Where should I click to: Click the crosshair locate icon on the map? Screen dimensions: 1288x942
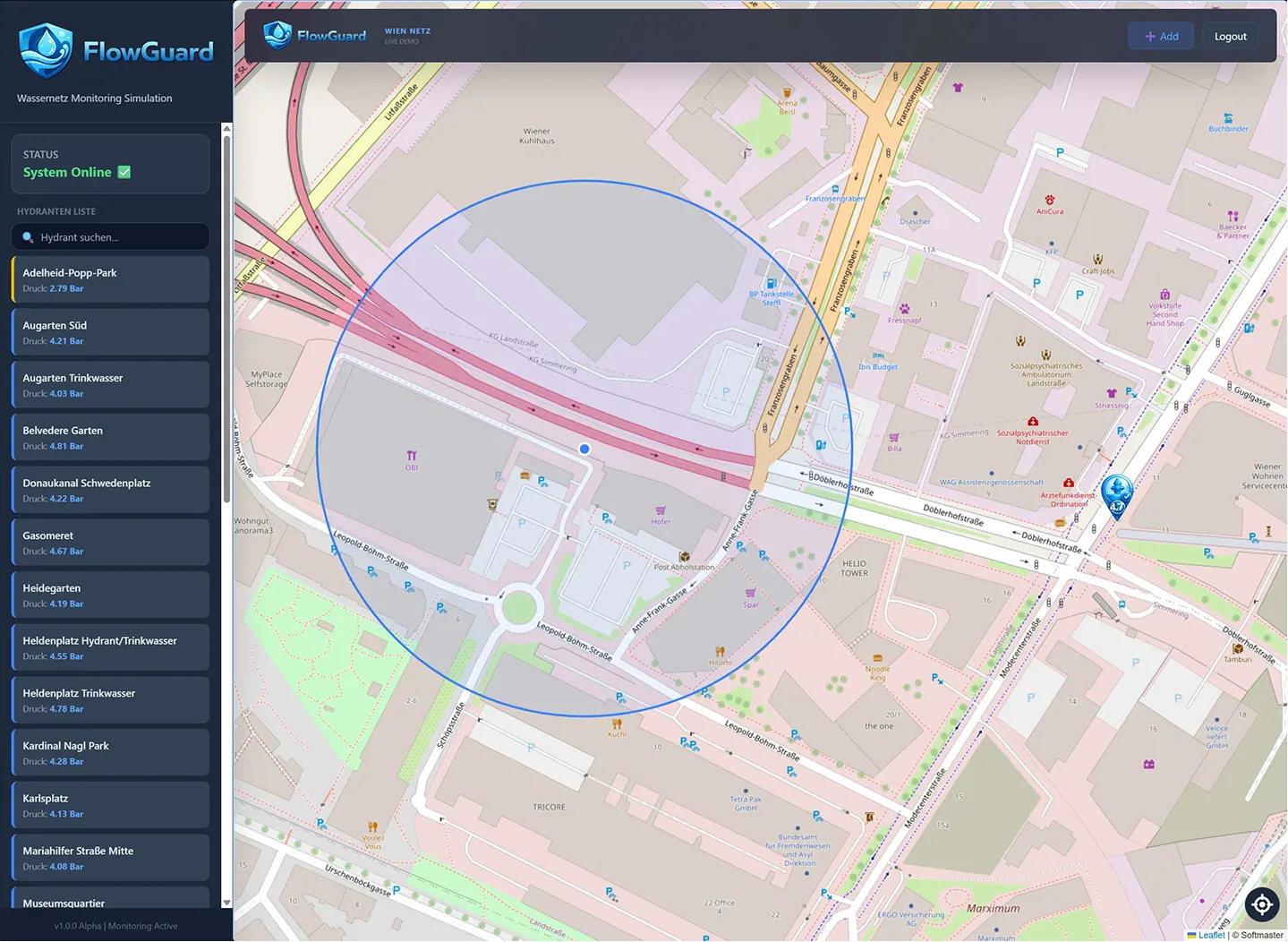pos(1261,904)
